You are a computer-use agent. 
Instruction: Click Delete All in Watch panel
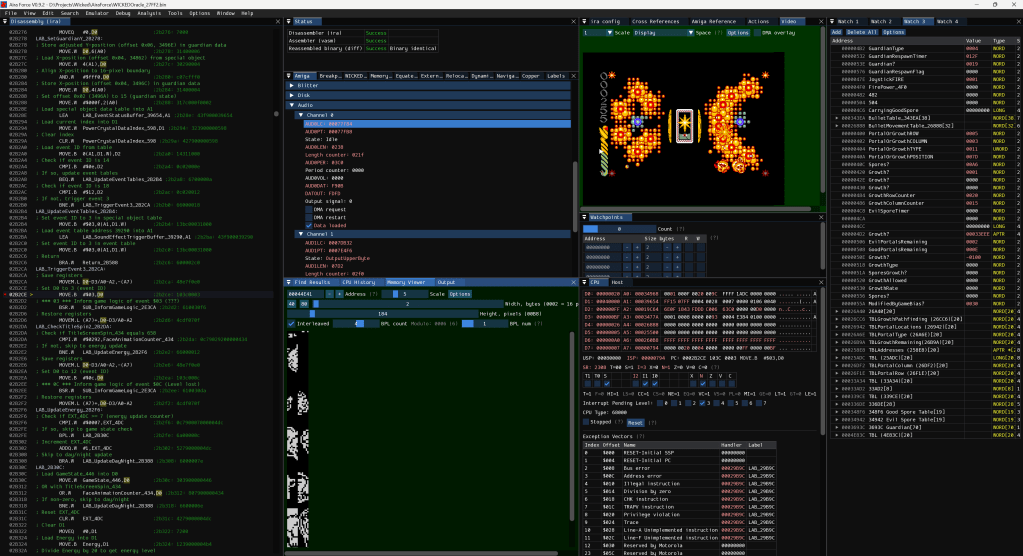pos(861,32)
